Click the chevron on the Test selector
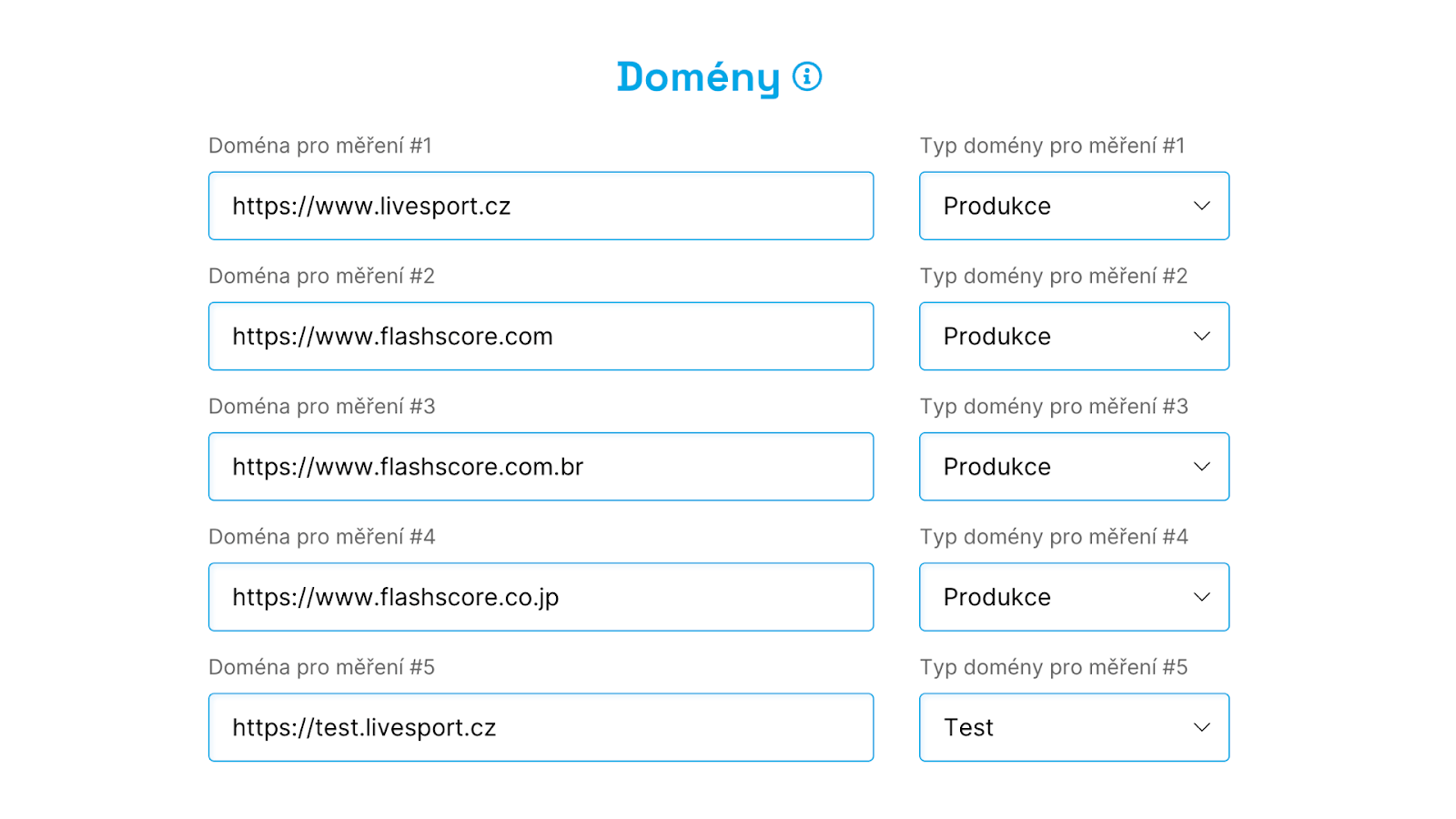Image resolution: width=1456 pixels, height=819 pixels. (x=1201, y=727)
